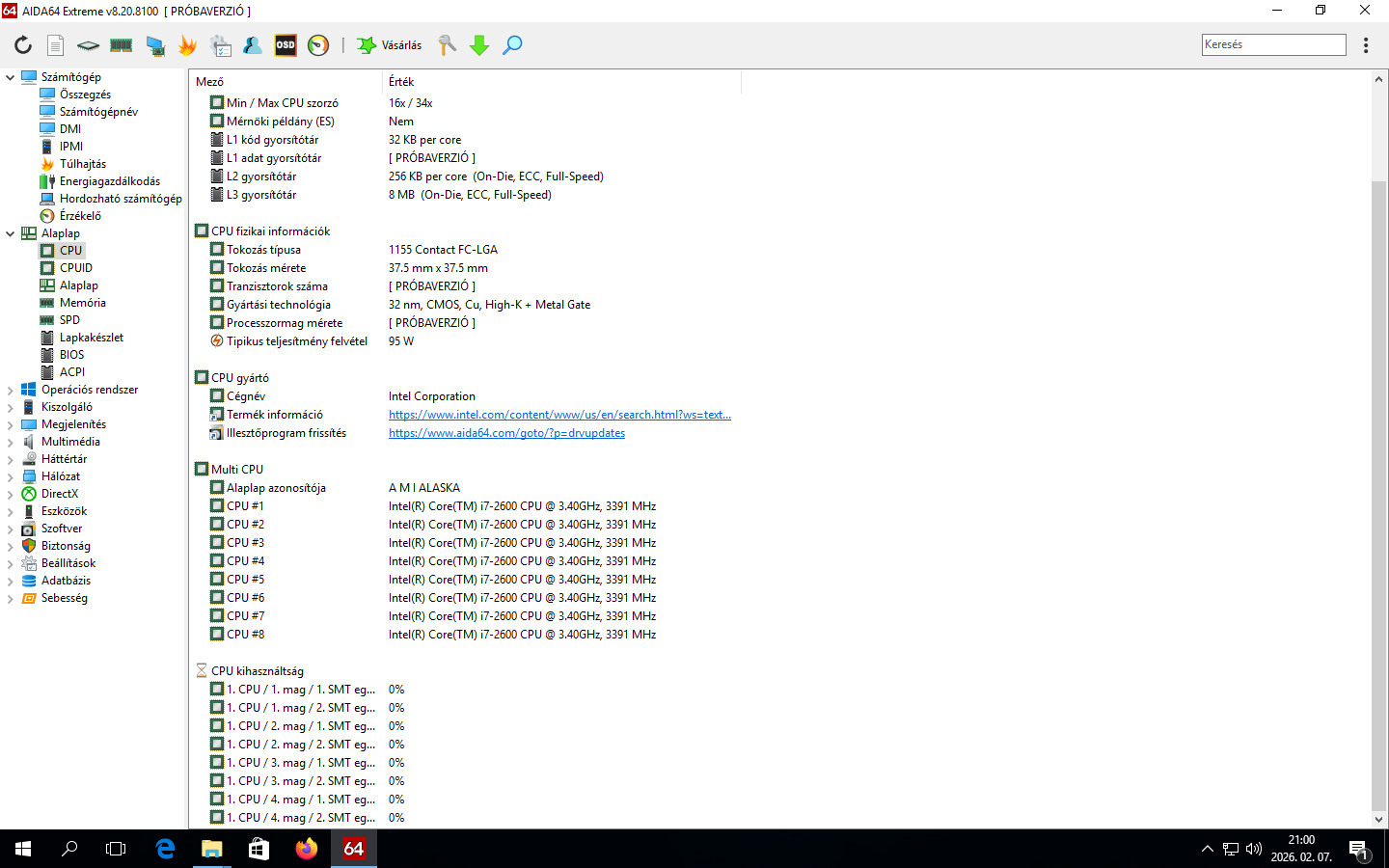This screenshot has width=1389, height=868.
Task: Click the scrollbar up arrow
Action: (x=1379, y=79)
